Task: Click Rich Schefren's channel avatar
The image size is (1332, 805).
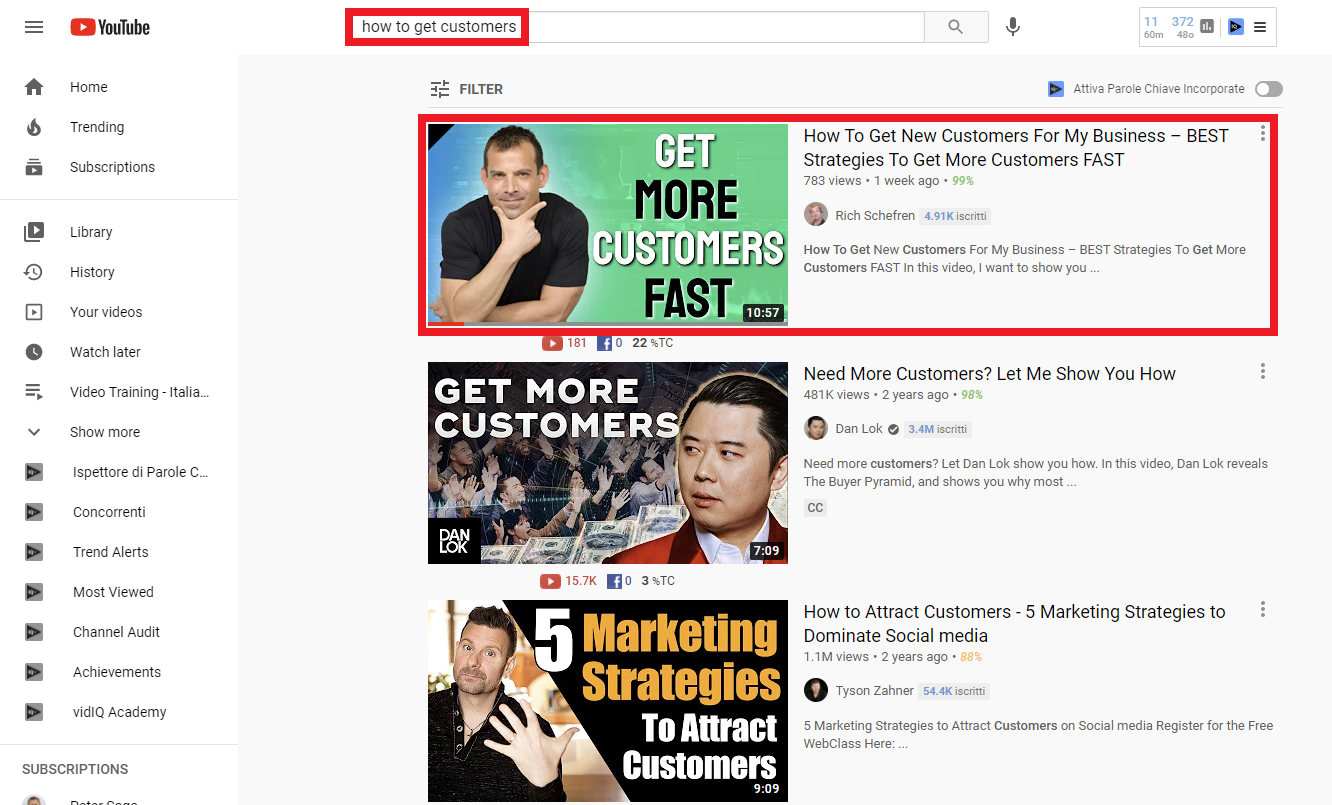Action: (816, 215)
